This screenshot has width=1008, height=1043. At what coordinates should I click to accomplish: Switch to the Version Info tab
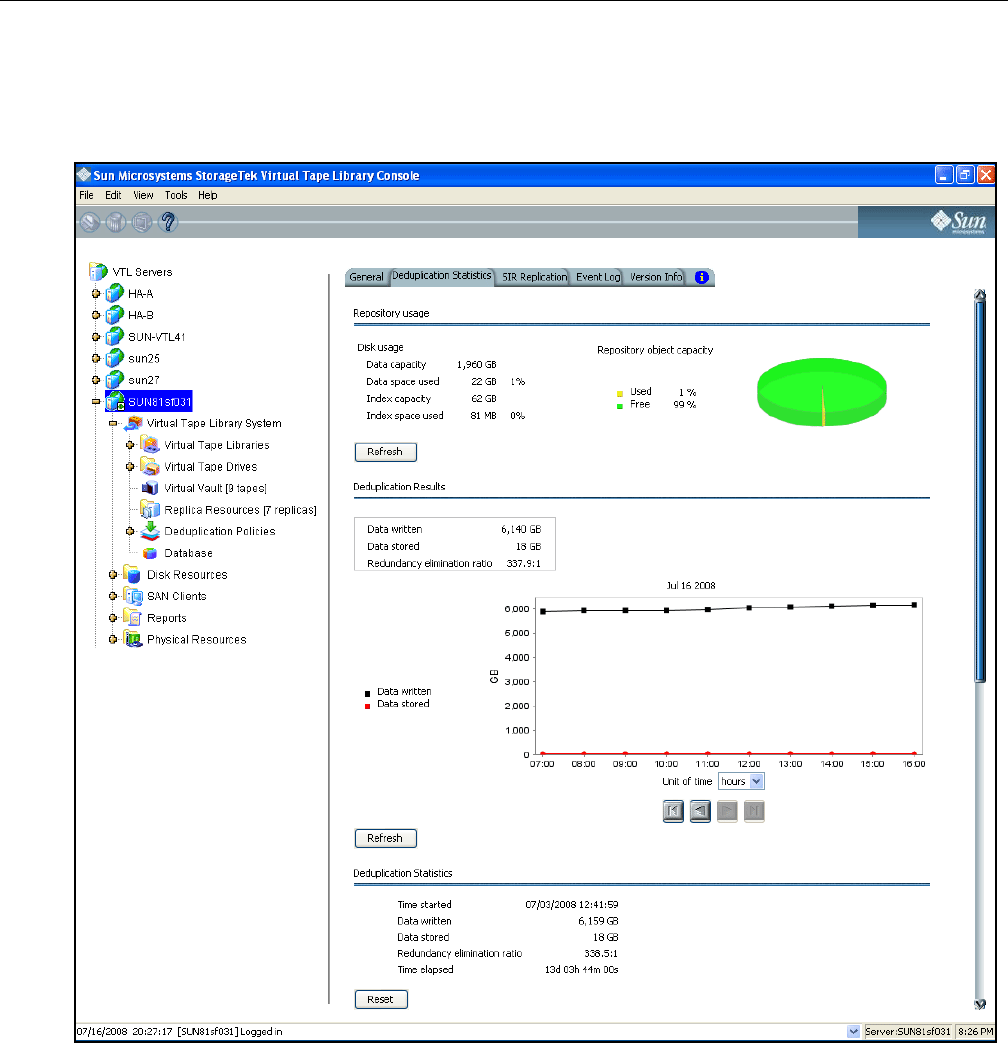point(656,277)
